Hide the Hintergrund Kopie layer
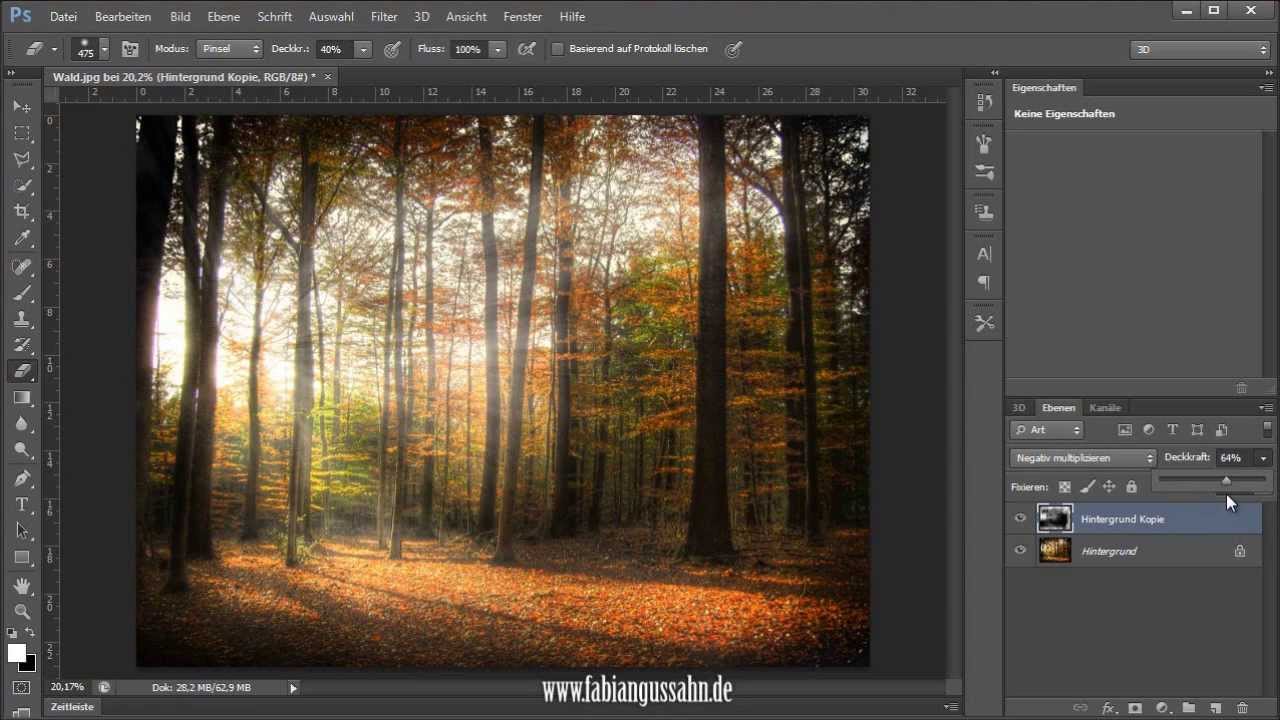This screenshot has height=720, width=1280. tap(1020, 518)
